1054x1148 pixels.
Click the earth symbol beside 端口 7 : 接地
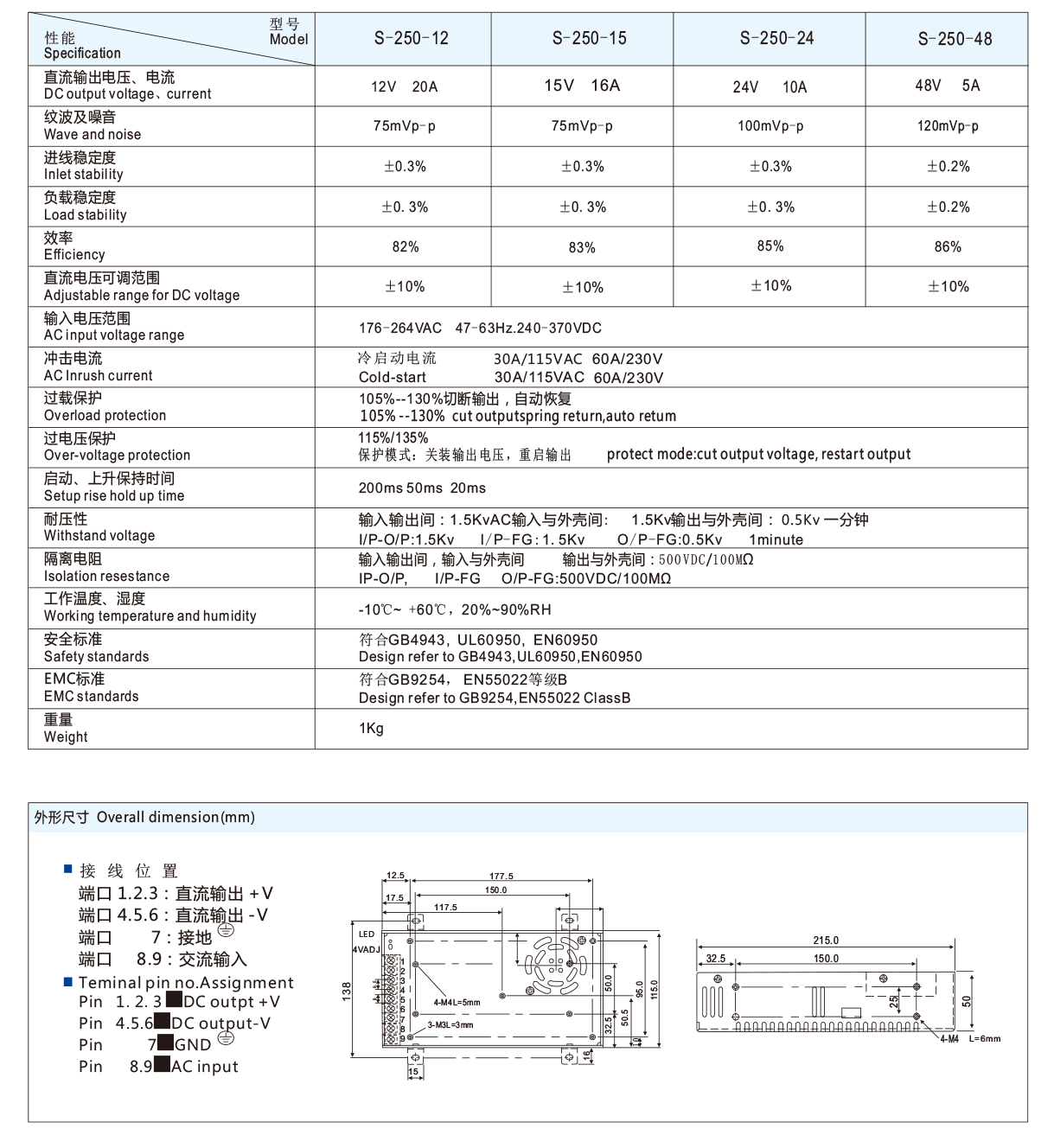pyautogui.click(x=227, y=930)
